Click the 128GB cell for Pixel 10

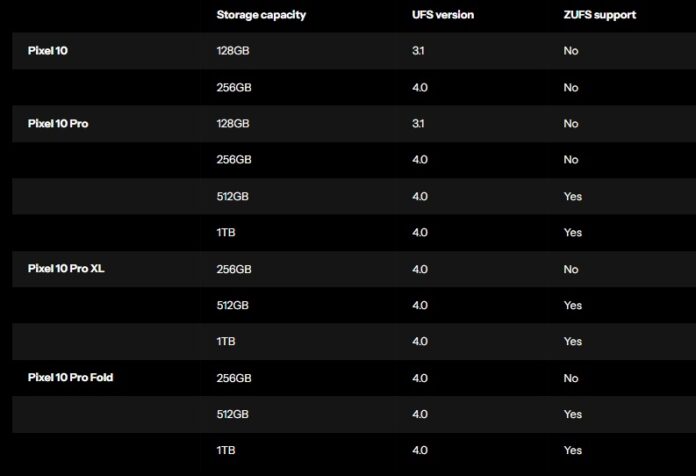(233, 51)
